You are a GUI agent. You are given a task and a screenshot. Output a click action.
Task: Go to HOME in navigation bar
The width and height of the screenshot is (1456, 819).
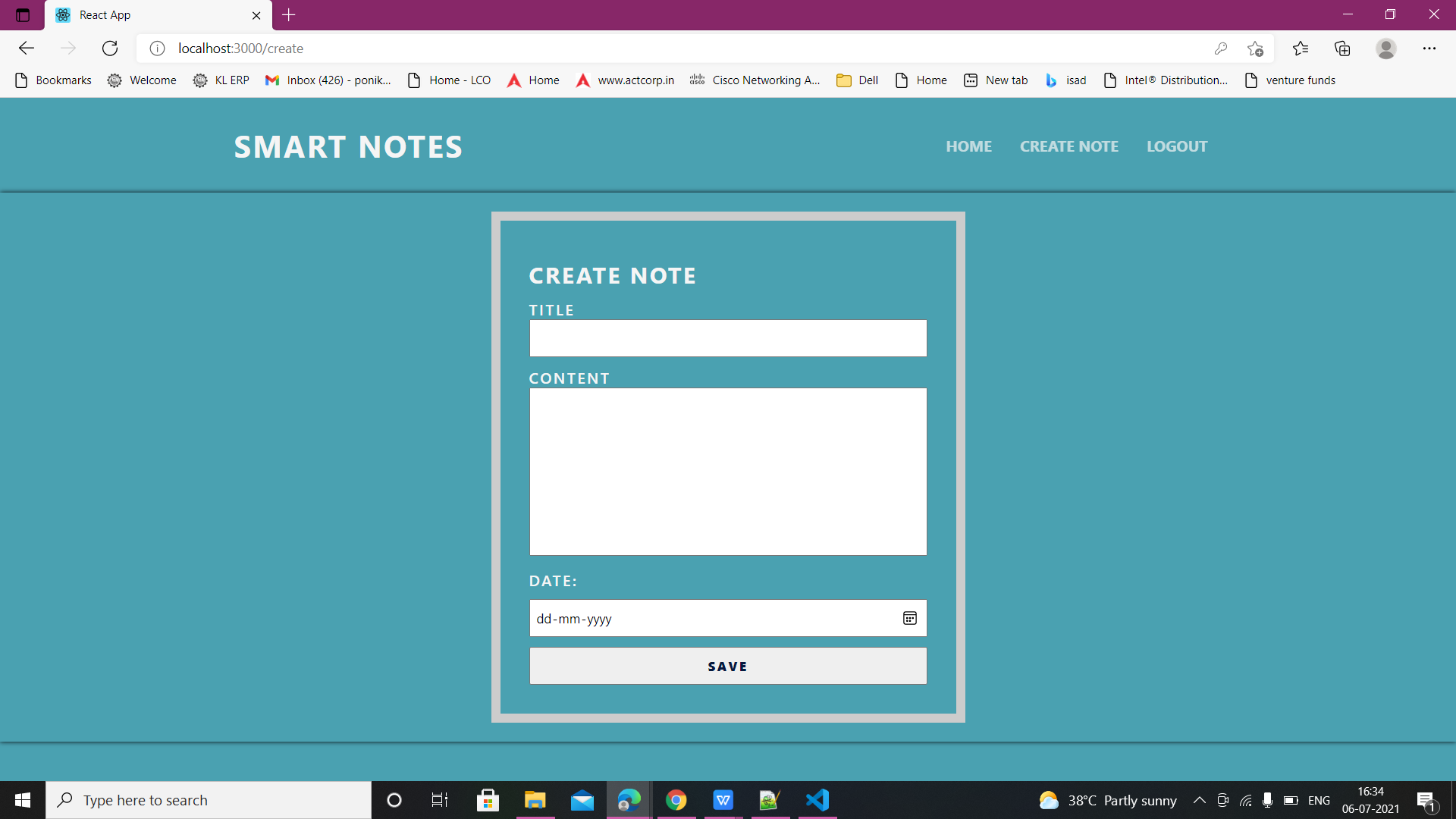click(968, 146)
